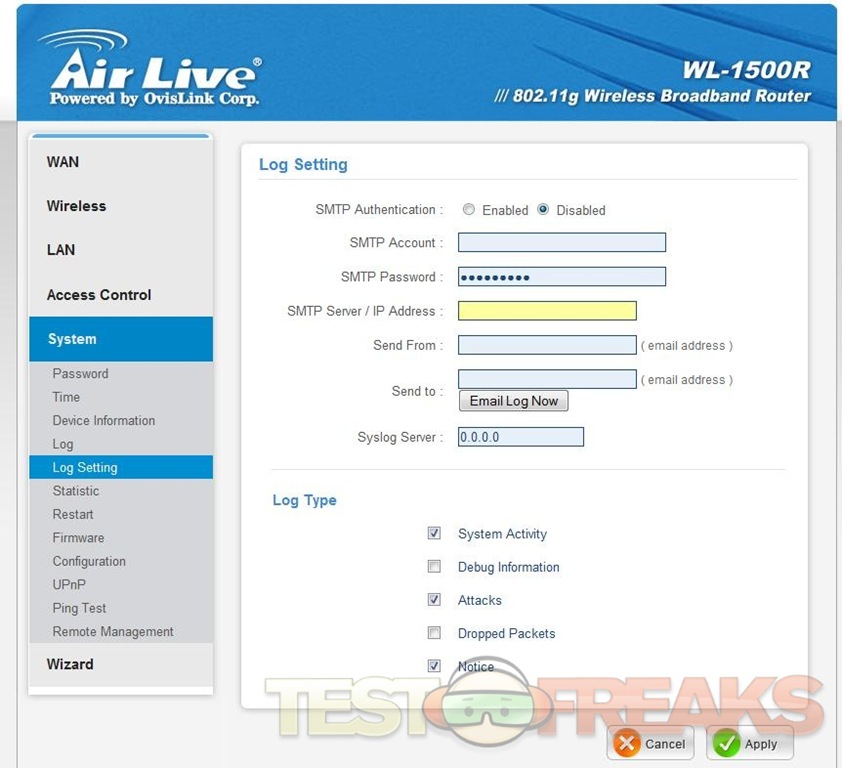This screenshot has width=842, height=768.
Task: Uncheck the Attacks log type
Action: point(434,600)
